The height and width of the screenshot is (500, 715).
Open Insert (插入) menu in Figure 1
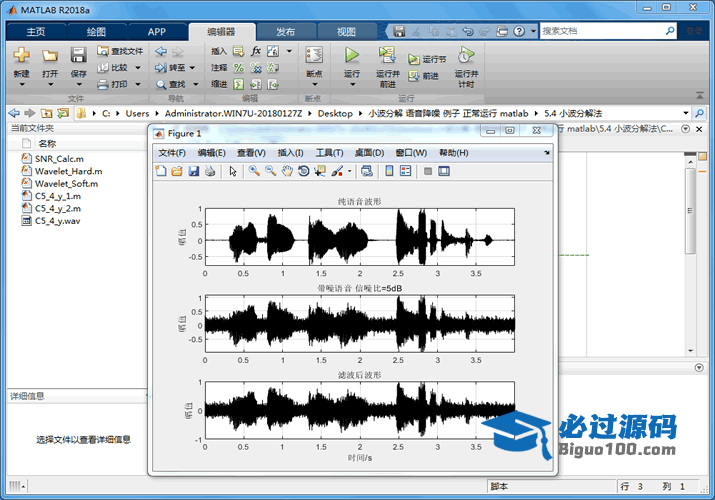pos(290,153)
